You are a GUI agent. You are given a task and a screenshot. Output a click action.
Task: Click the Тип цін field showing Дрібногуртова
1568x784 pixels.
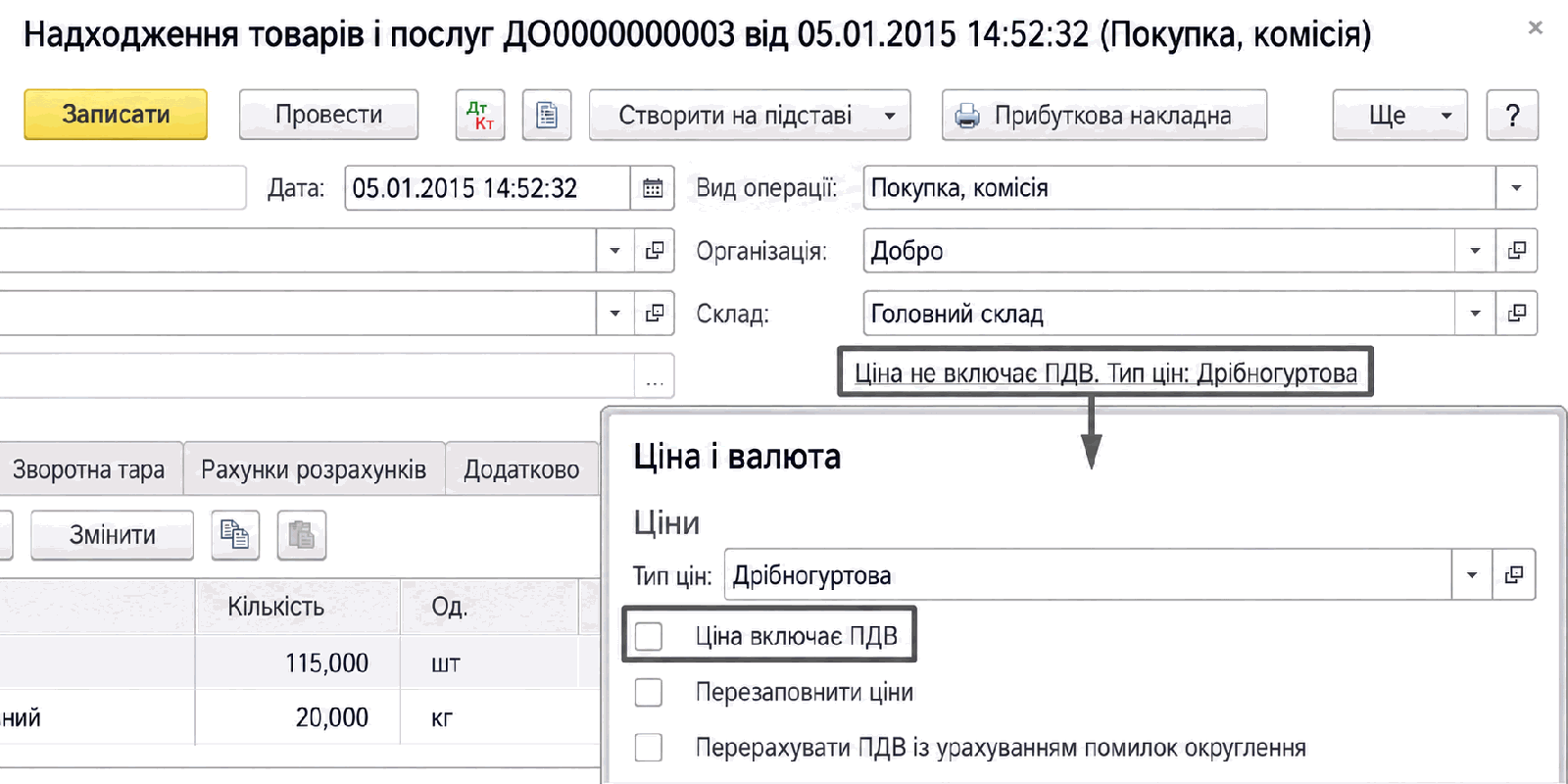(x=1088, y=574)
